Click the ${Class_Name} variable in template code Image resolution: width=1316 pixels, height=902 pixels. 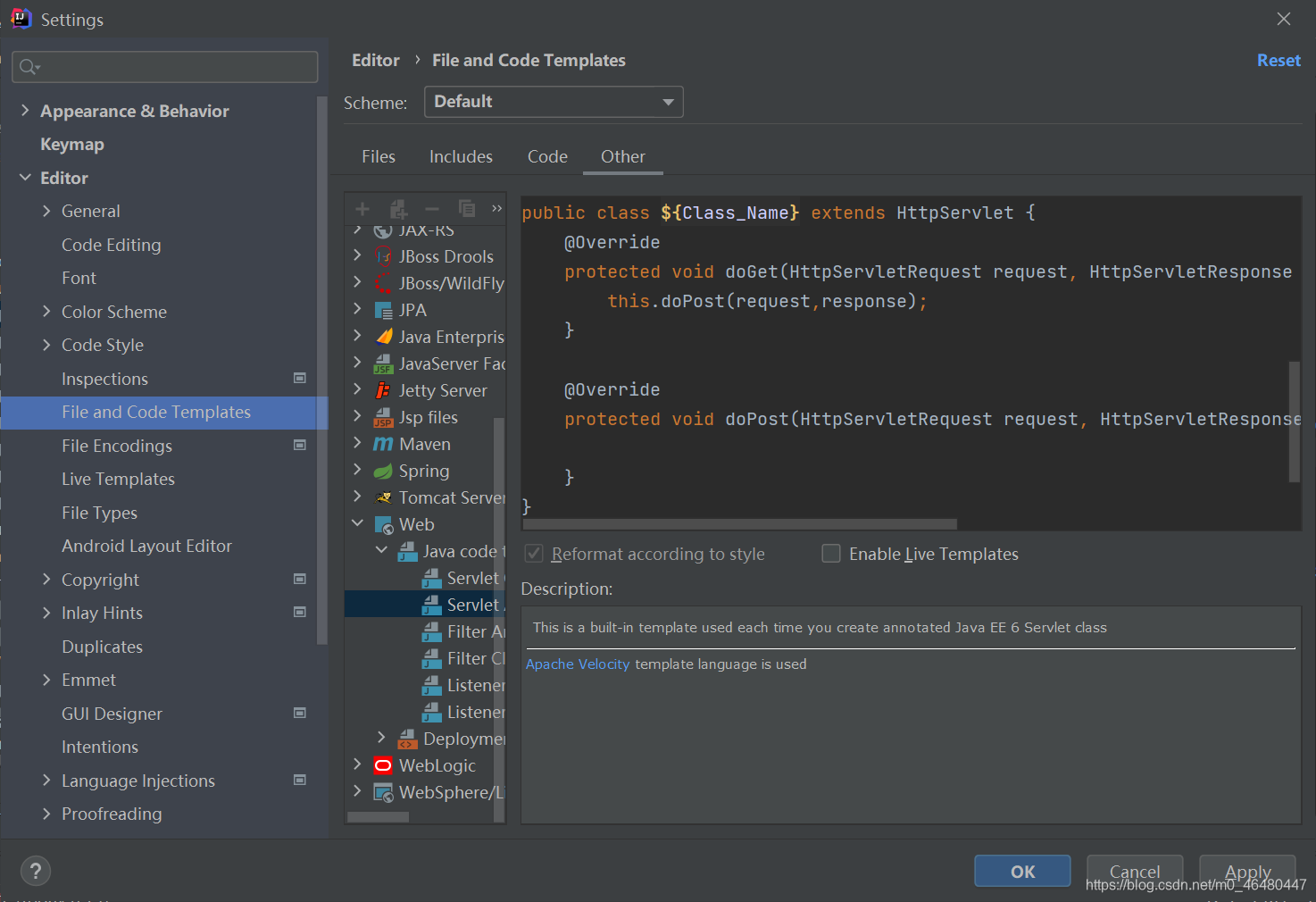(729, 213)
